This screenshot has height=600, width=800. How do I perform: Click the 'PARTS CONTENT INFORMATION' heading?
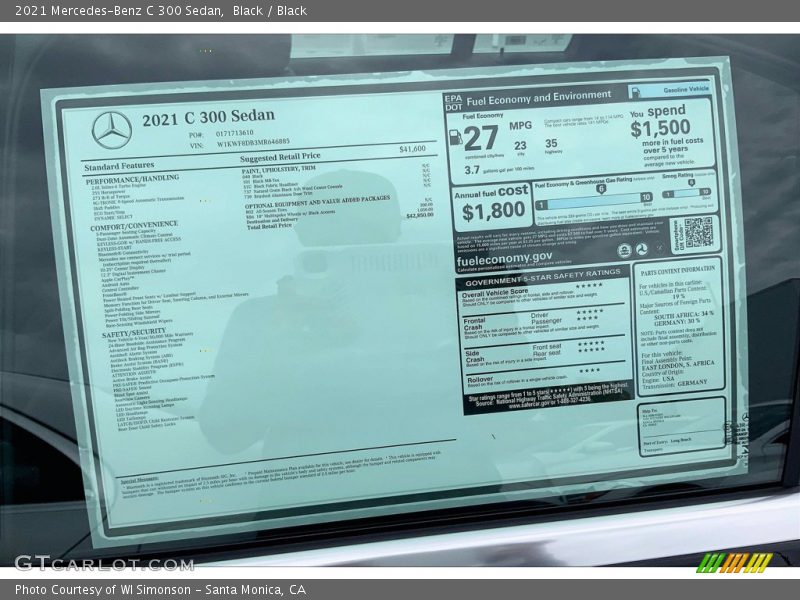pyautogui.click(x=678, y=271)
